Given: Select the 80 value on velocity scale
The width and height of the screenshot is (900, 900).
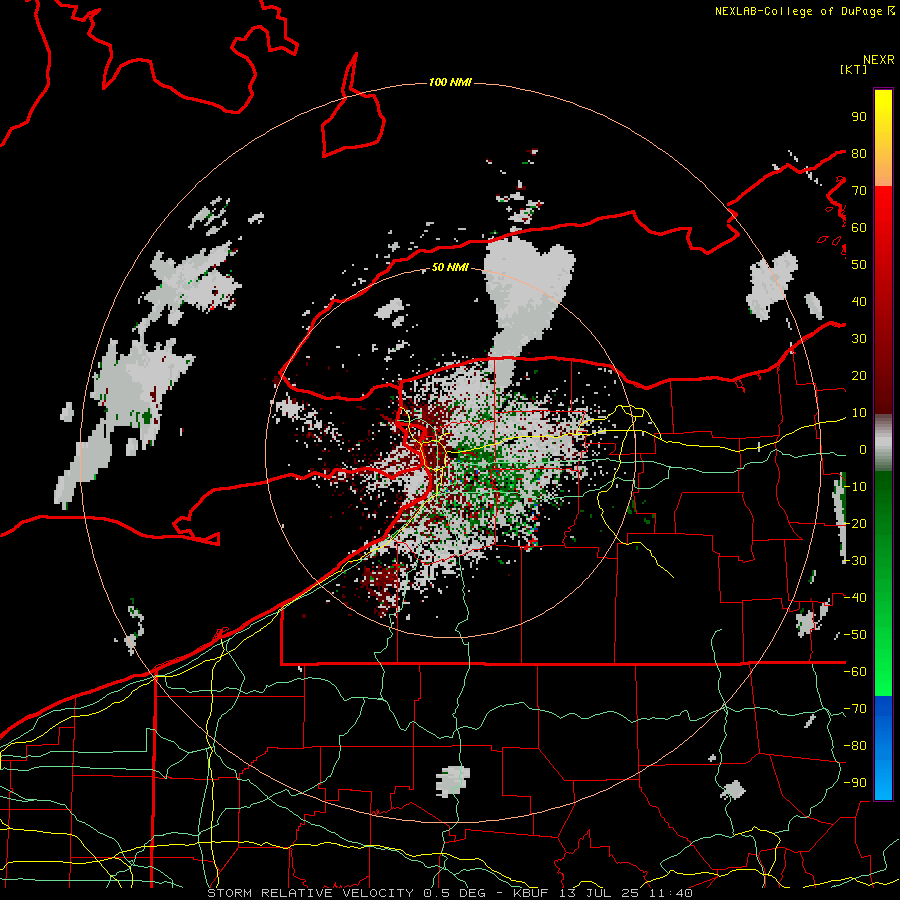Looking at the screenshot, I should point(859,153).
